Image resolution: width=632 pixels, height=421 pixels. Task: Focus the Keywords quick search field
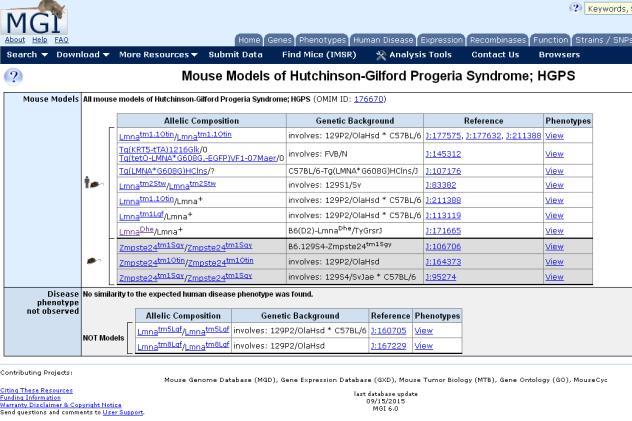point(608,8)
